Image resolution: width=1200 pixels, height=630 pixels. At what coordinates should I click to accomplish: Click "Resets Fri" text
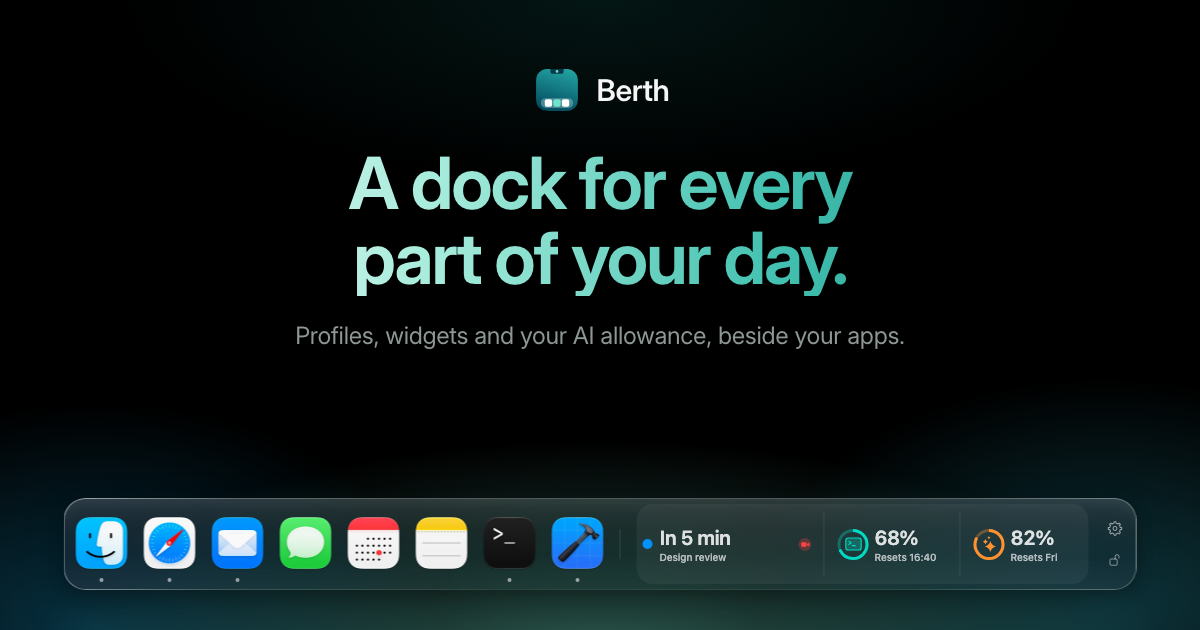[1034, 558]
